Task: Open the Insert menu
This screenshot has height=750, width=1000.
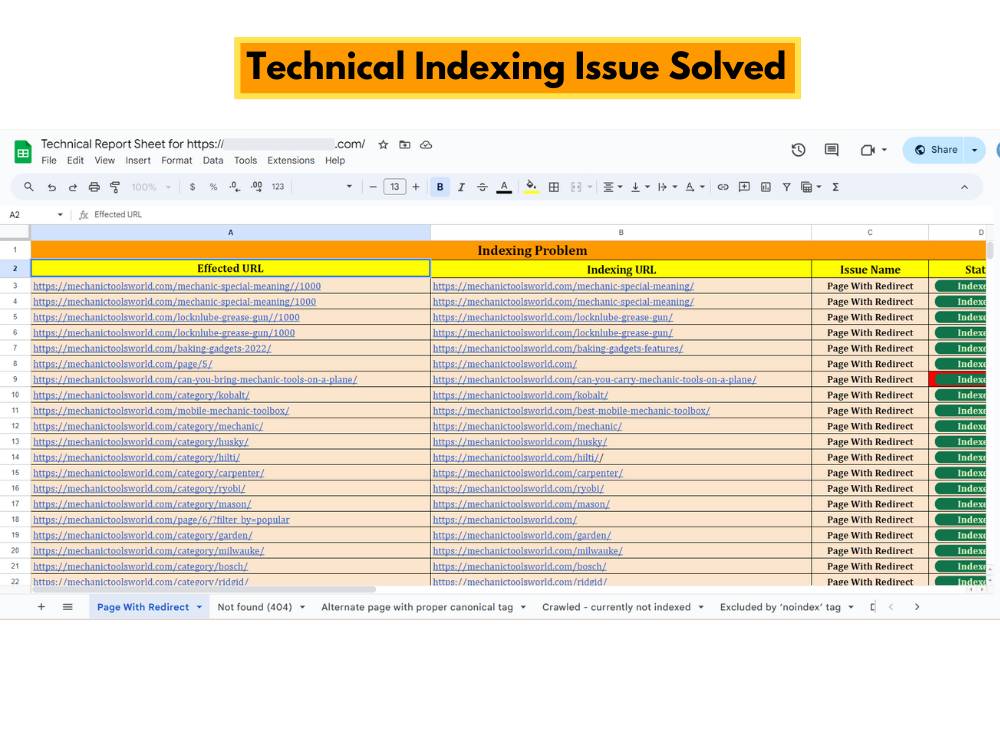Action: 138,161
